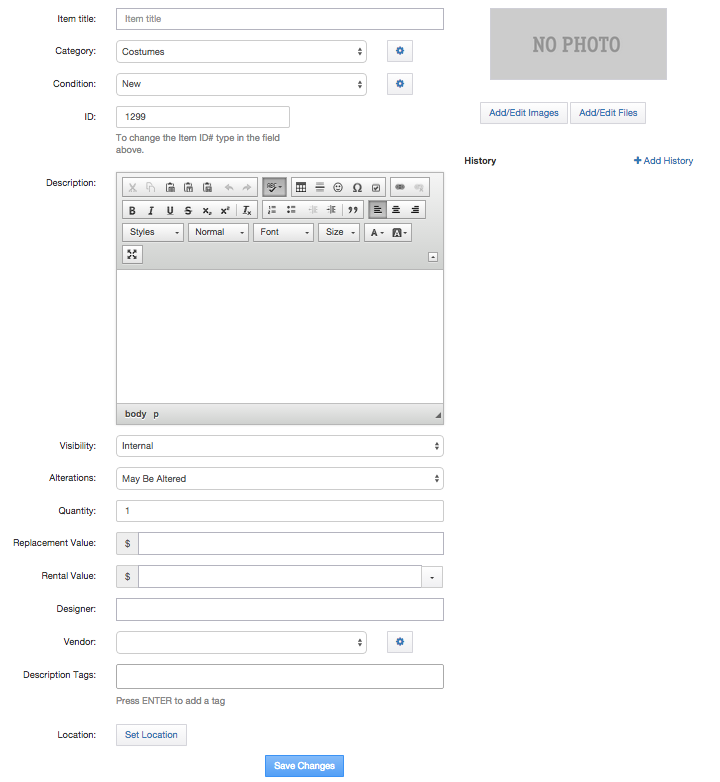Open the background color picker
720x782 pixels.
click(x=399, y=233)
